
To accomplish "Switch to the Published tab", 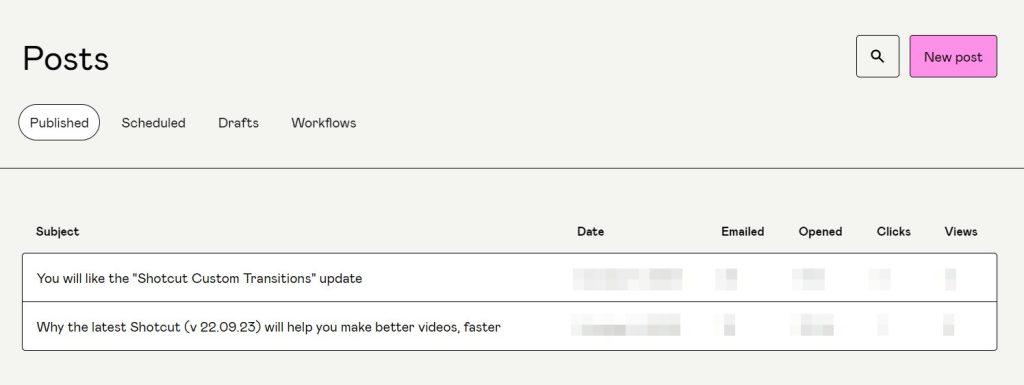I will [59, 123].
